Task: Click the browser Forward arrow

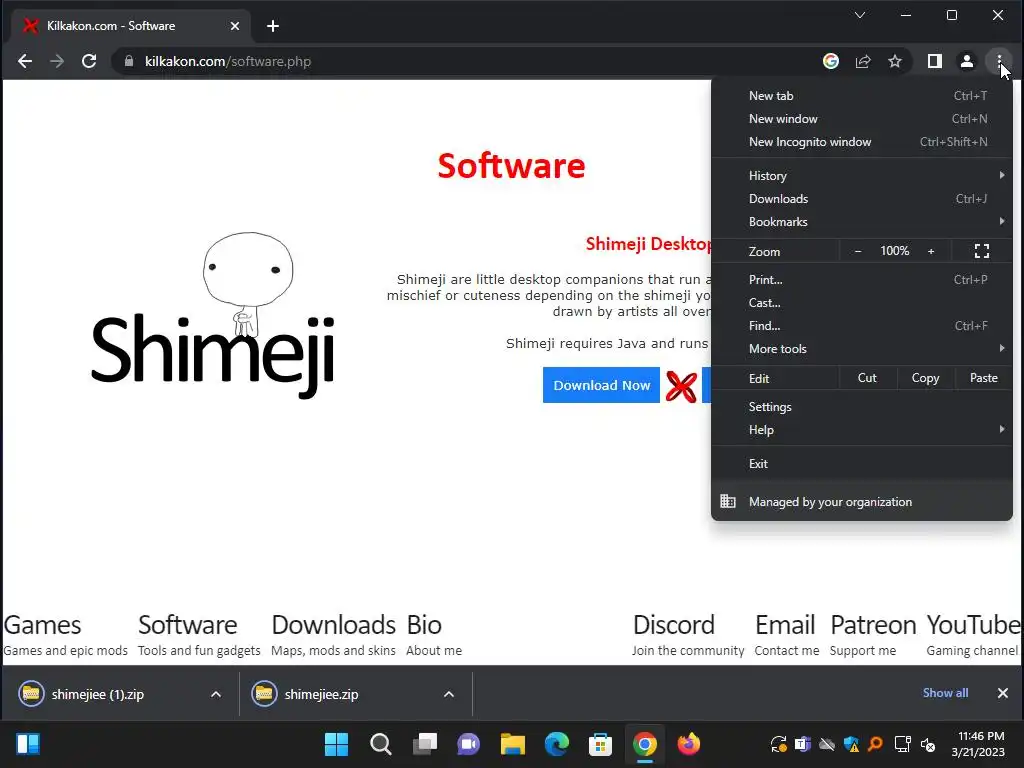Action: [57, 61]
